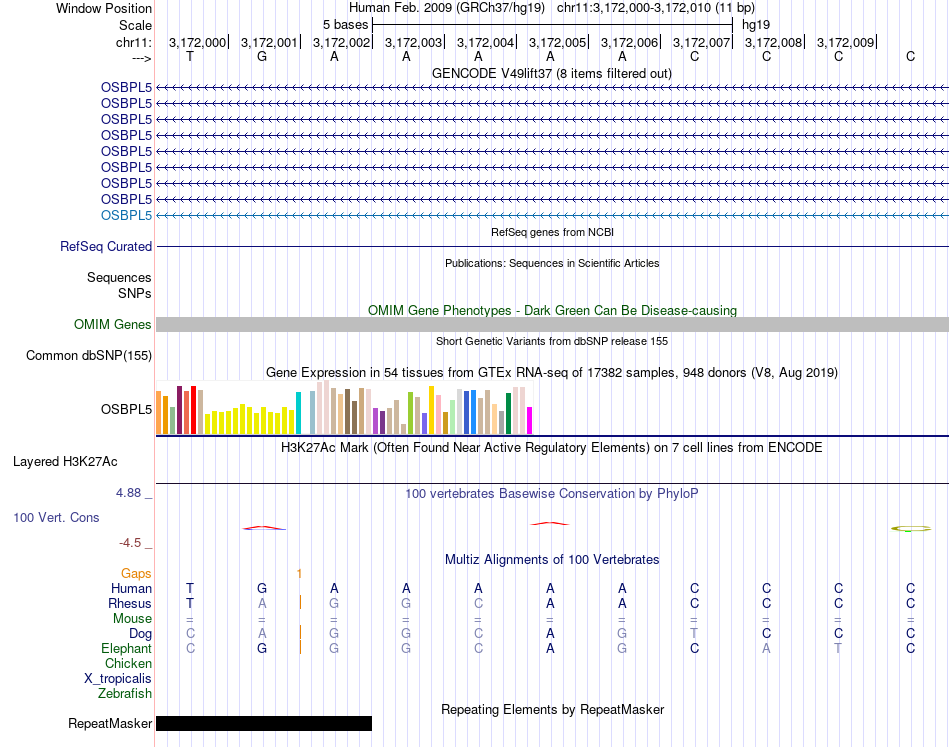
Task: Click the cyan bar in GTEx expression chart
Action: [298, 413]
